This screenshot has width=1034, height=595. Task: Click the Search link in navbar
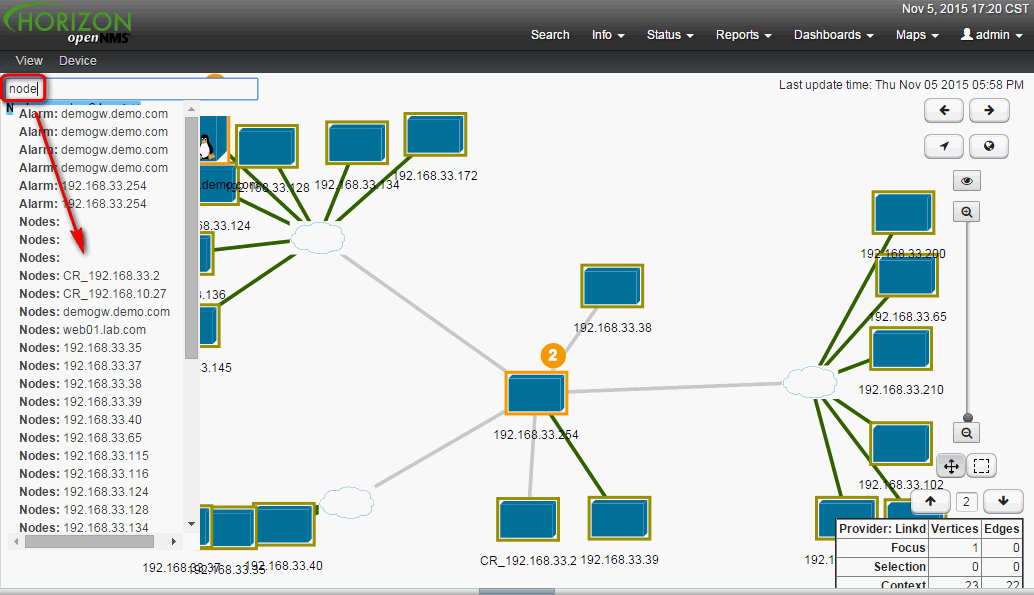550,35
